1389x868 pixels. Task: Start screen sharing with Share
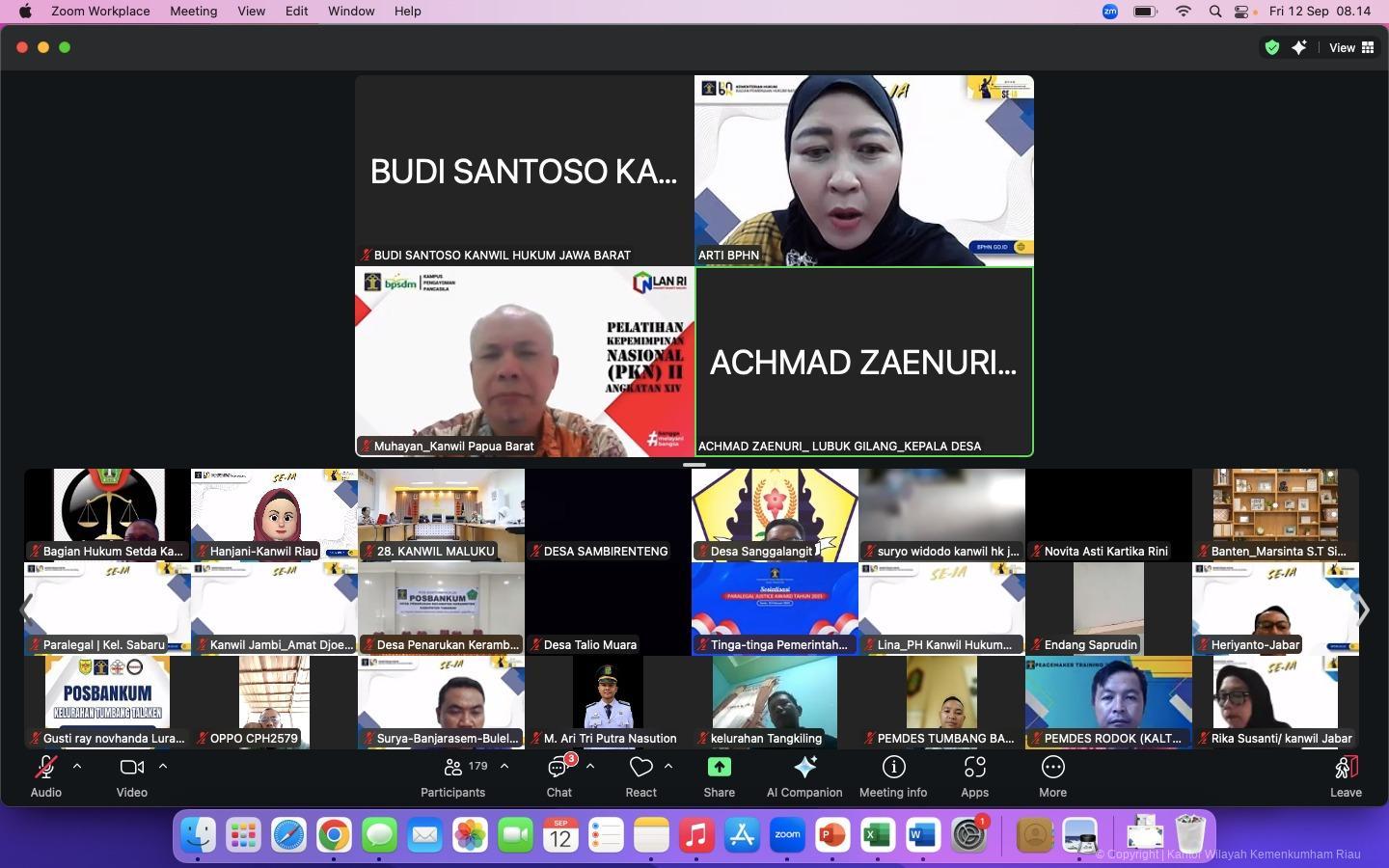click(x=719, y=776)
